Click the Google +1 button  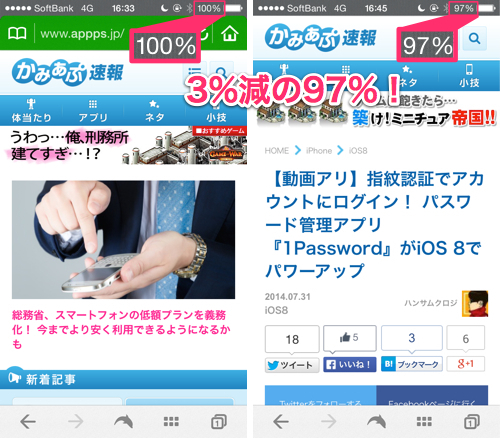[x=466, y=364]
